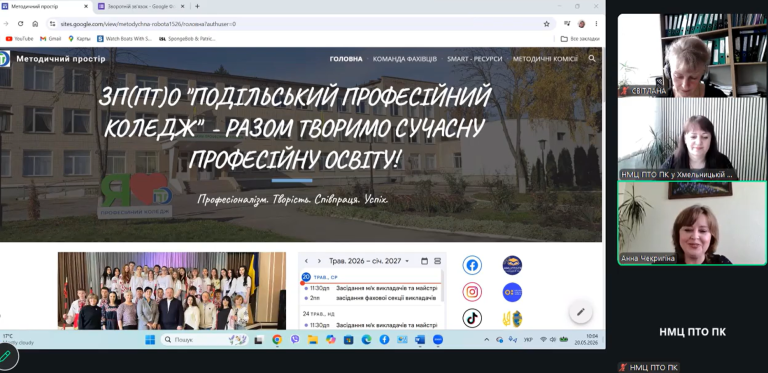Open Gmail bookmark

(x=50, y=38)
